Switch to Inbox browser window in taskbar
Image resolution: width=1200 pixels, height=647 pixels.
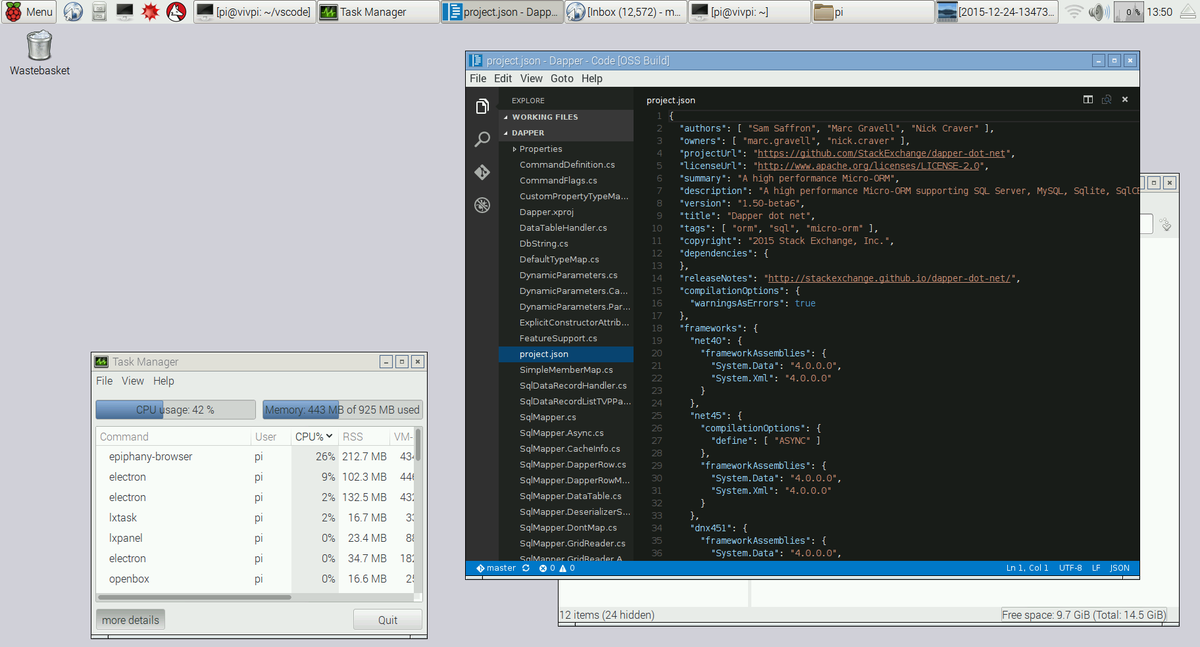[x=624, y=12]
